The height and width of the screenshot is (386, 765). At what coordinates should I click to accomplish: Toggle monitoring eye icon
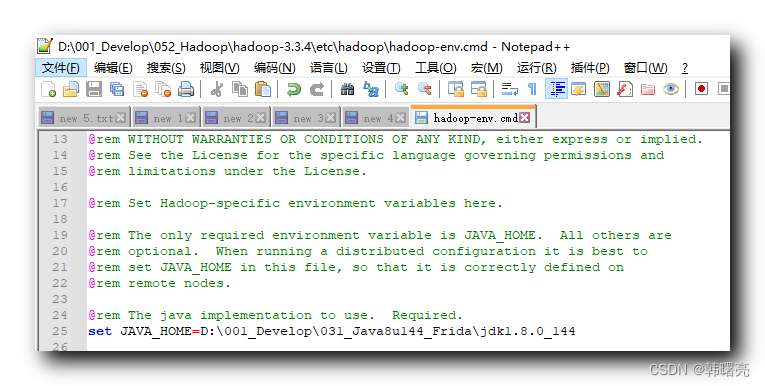tap(671, 89)
